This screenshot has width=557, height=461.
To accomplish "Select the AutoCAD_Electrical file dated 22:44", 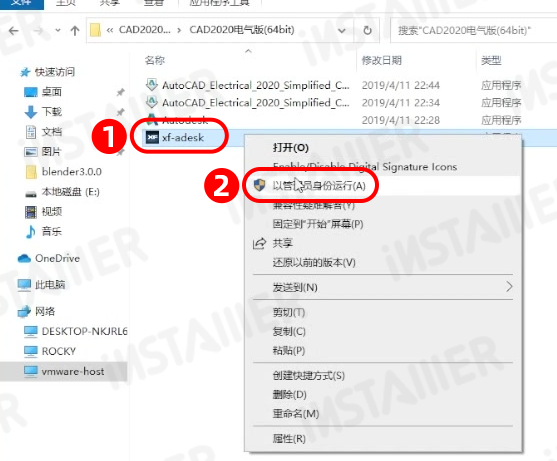I will tap(255, 85).
